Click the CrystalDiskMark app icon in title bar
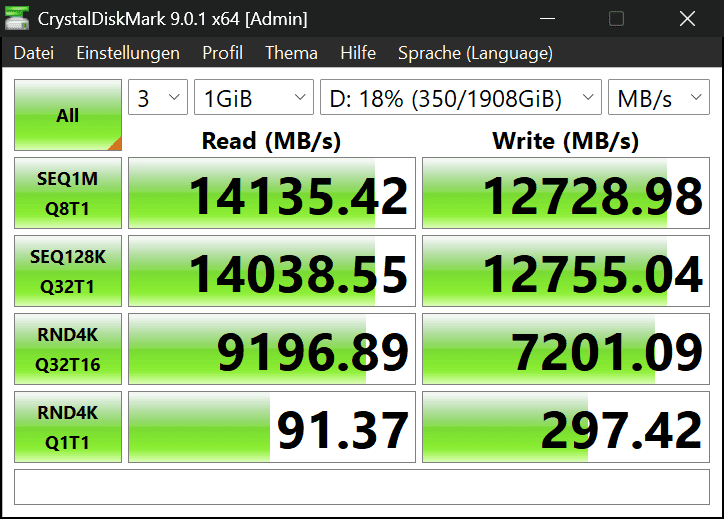Image resolution: width=724 pixels, height=519 pixels. click(17, 18)
